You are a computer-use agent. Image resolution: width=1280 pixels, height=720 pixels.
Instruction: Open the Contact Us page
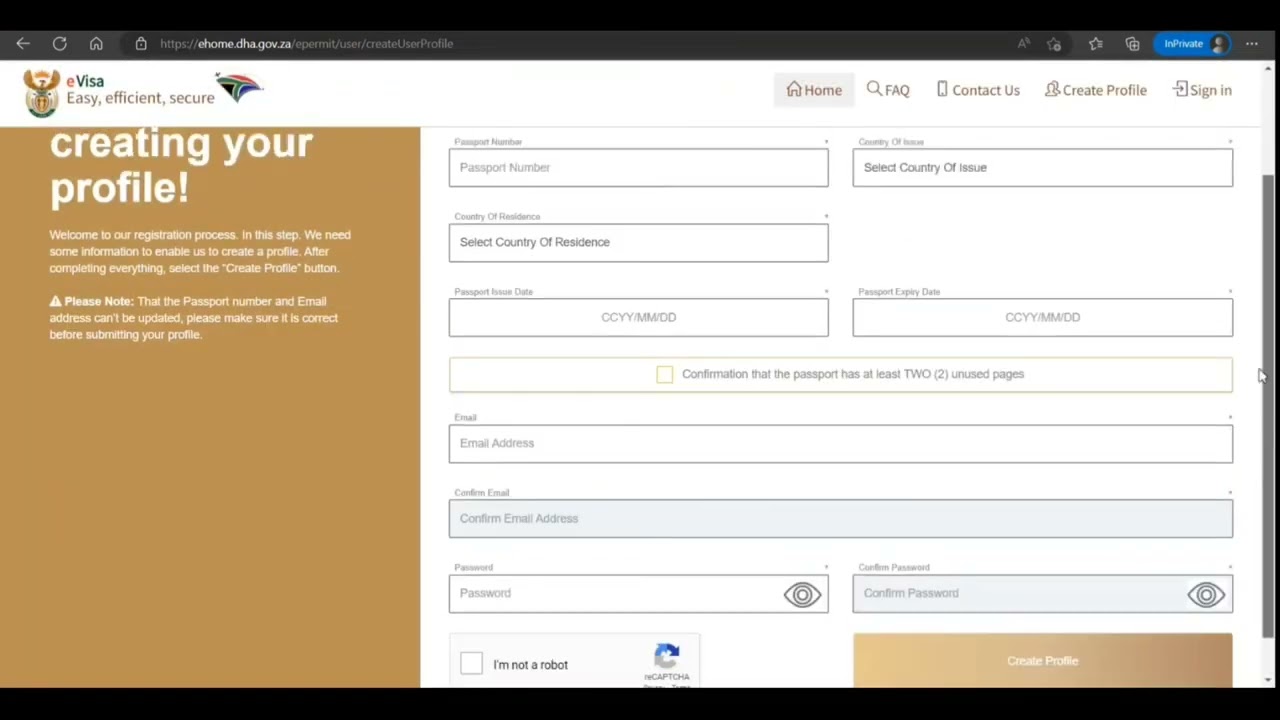tap(978, 90)
